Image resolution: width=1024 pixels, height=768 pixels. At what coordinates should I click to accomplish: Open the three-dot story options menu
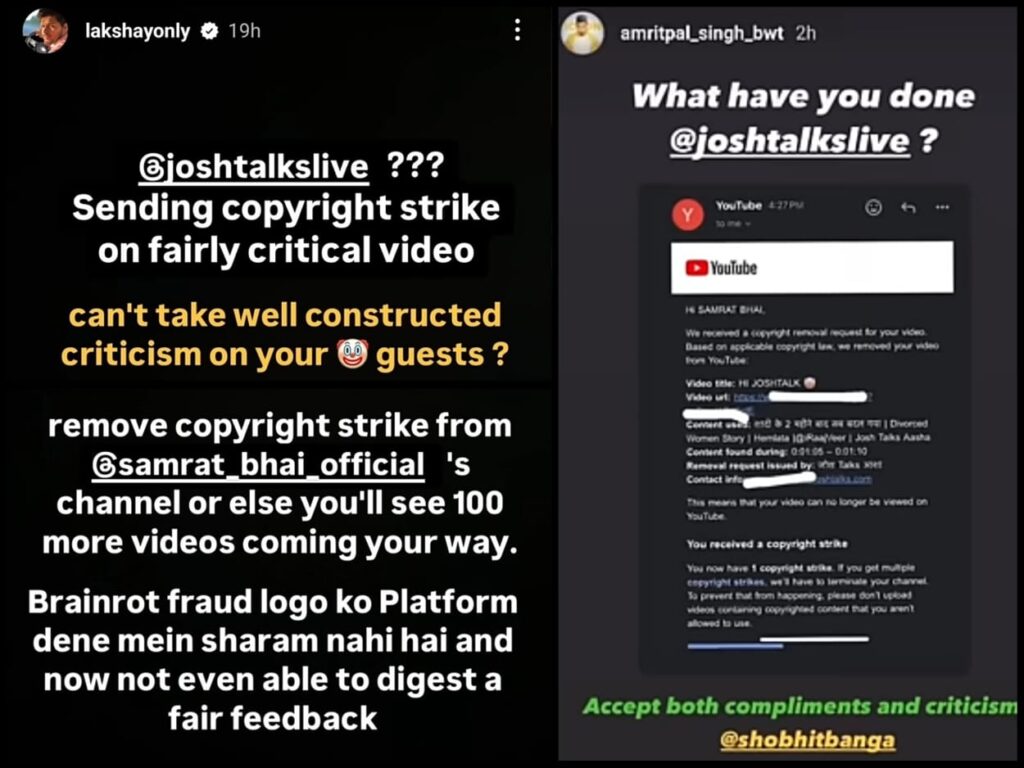tap(517, 30)
